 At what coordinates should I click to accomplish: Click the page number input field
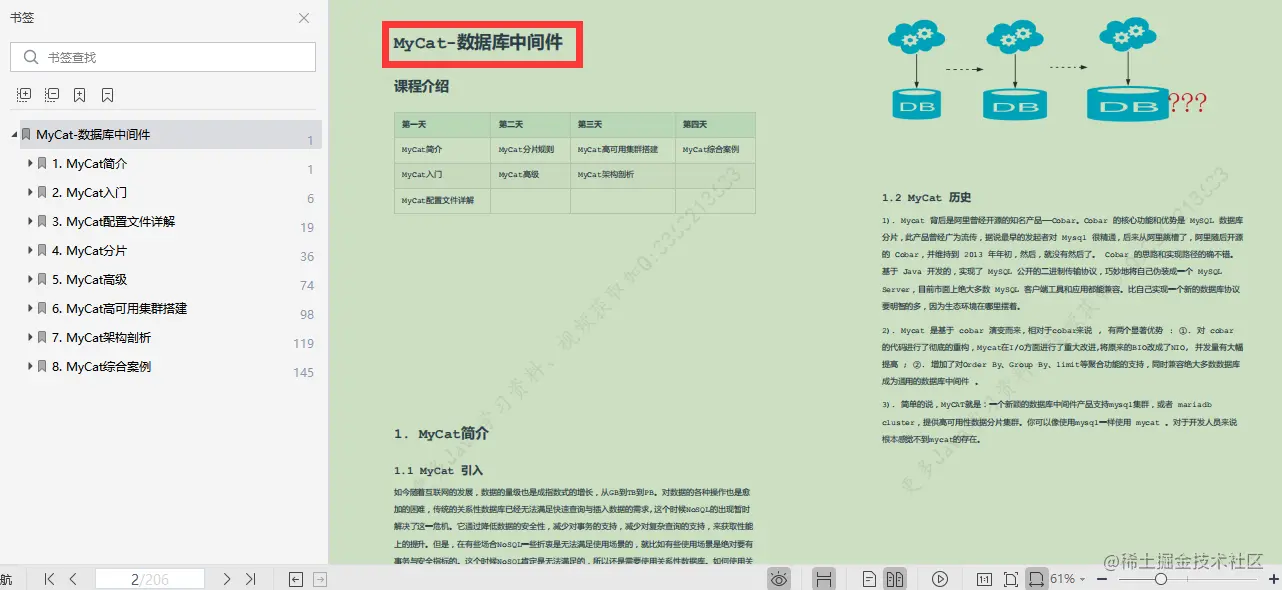[x=150, y=578]
